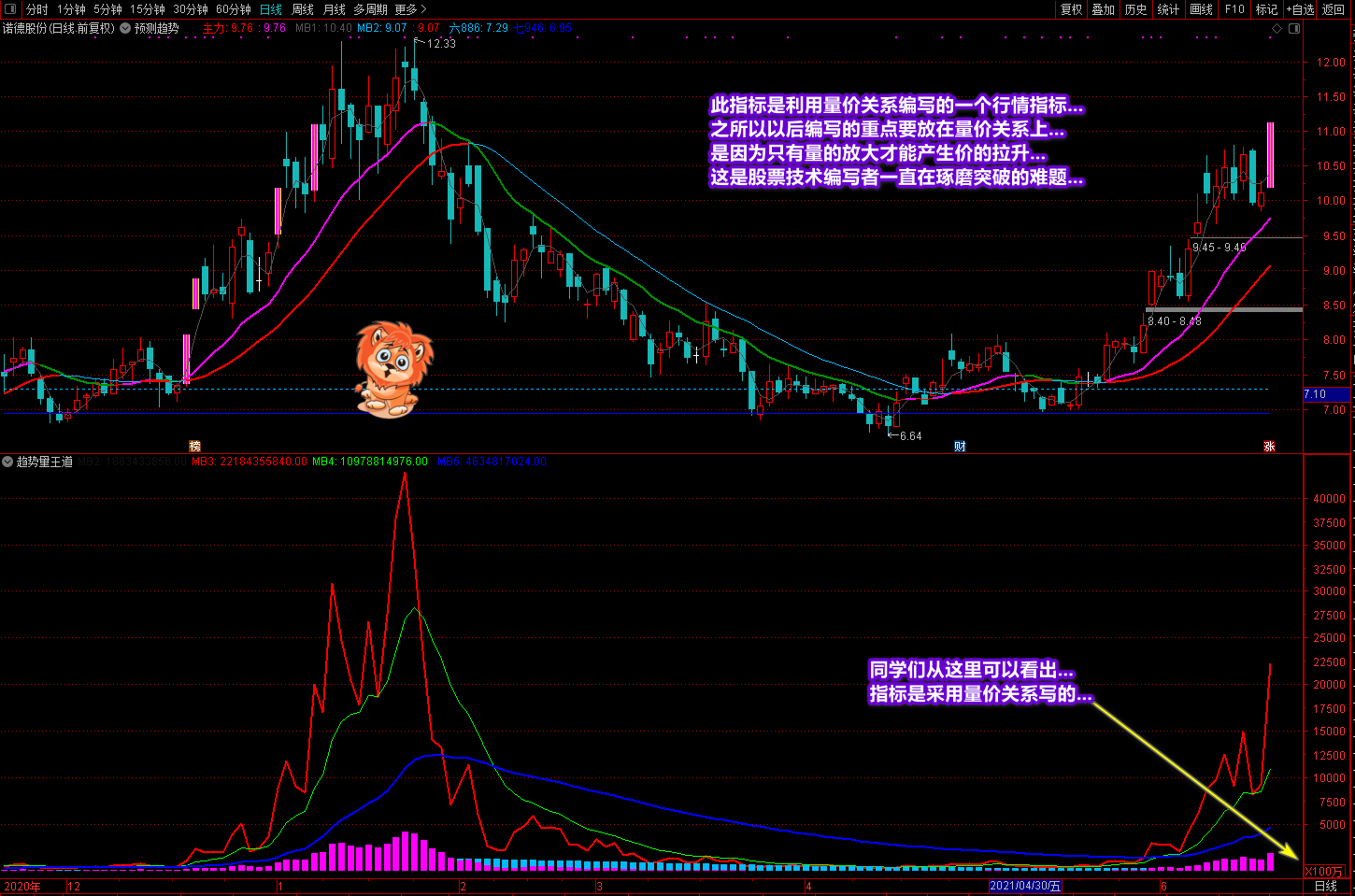The width and height of the screenshot is (1355, 896).
Task: Click the 标记 mark button
Action: (1266, 9)
